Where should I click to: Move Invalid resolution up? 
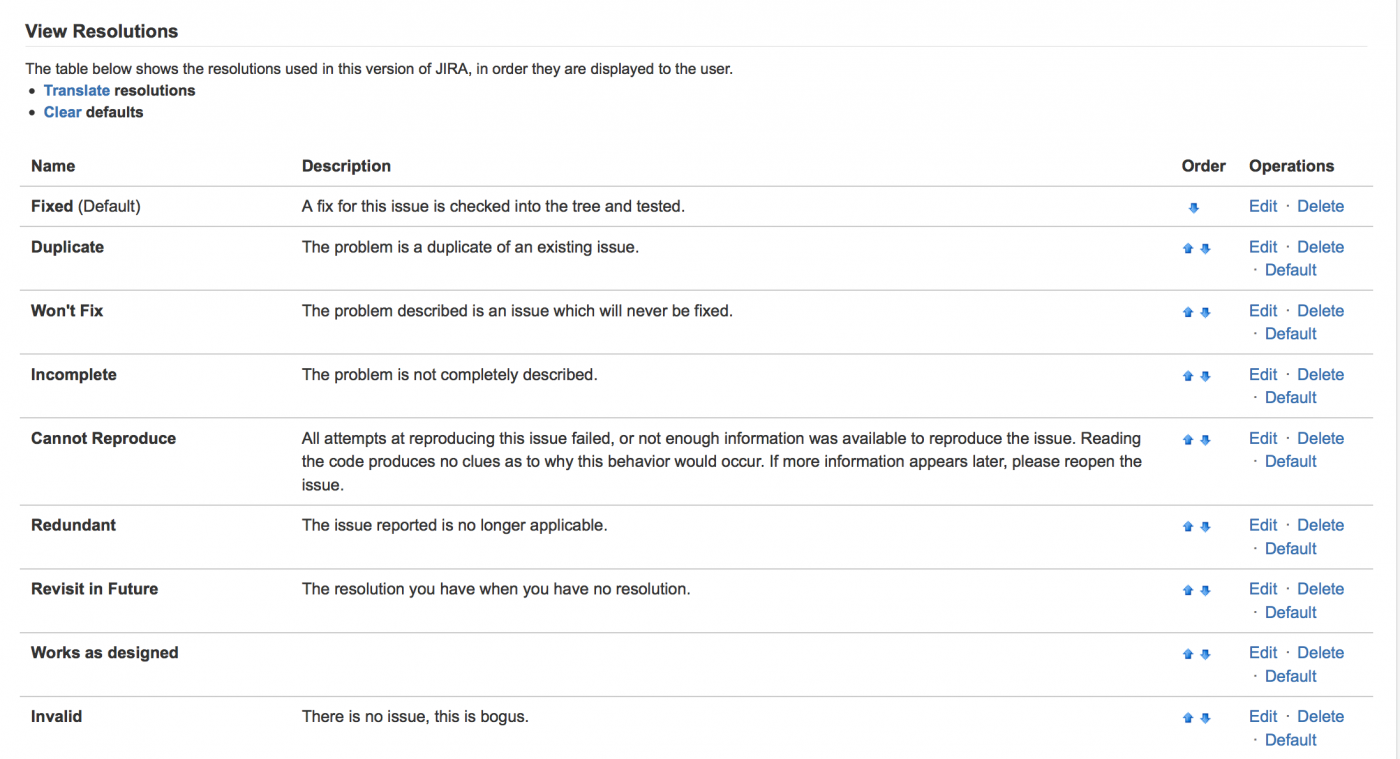click(1188, 718)
